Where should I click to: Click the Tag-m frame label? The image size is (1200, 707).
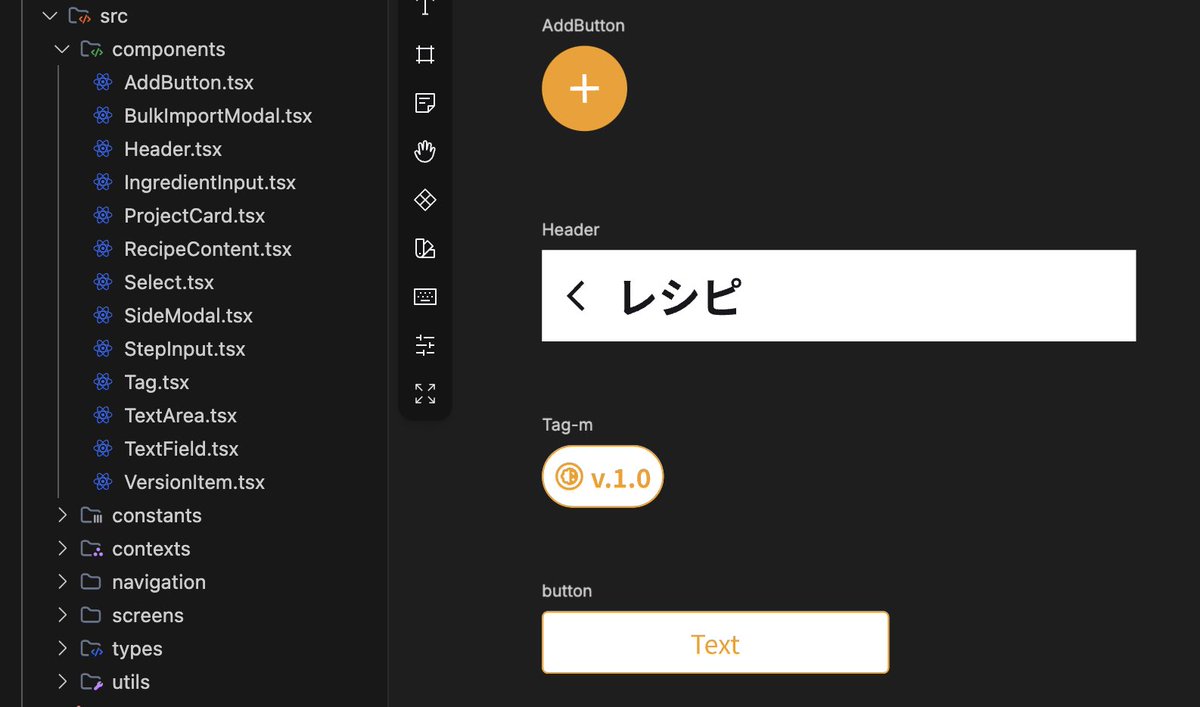[567, 425]
